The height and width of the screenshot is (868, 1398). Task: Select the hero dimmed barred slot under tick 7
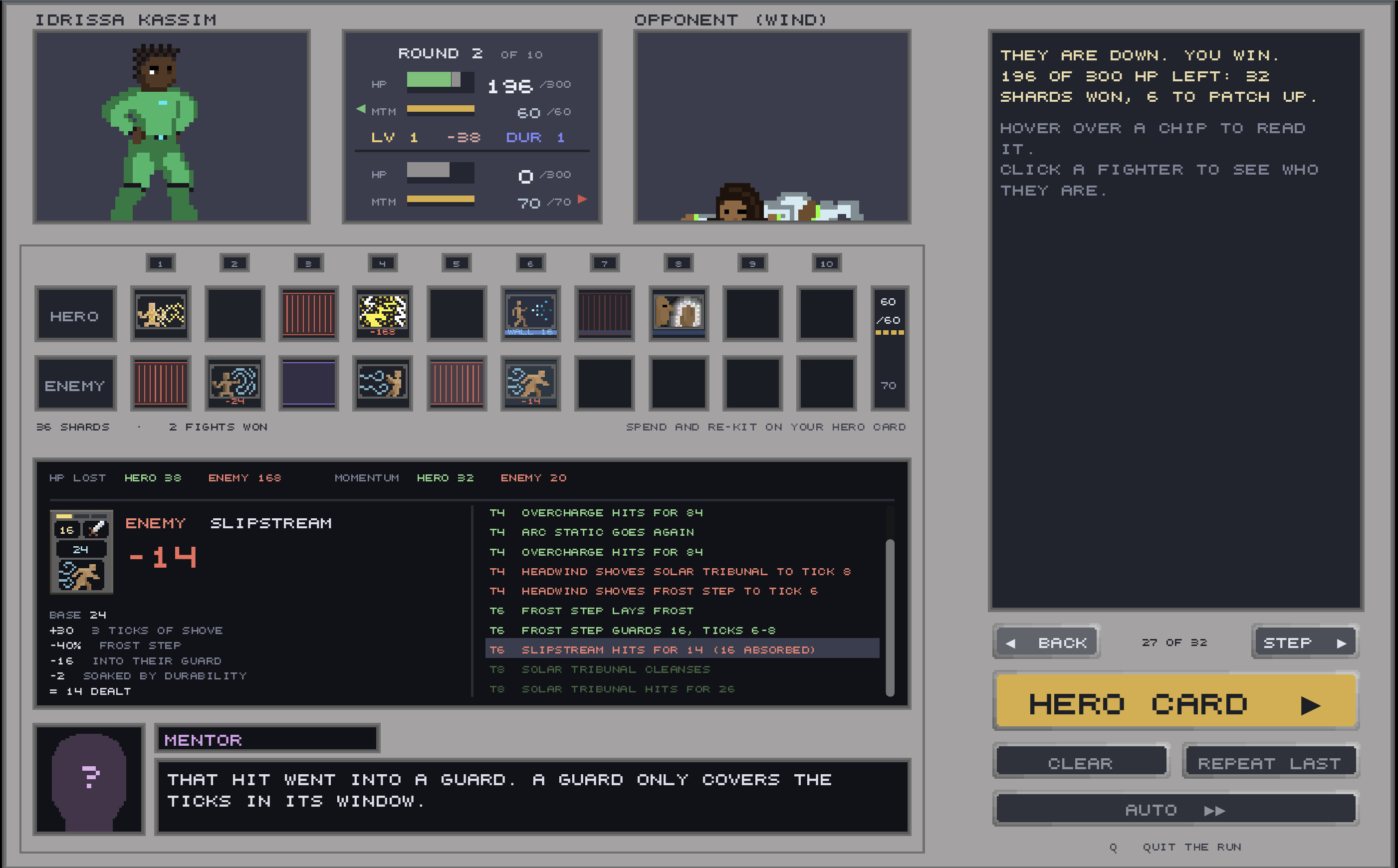605,313
